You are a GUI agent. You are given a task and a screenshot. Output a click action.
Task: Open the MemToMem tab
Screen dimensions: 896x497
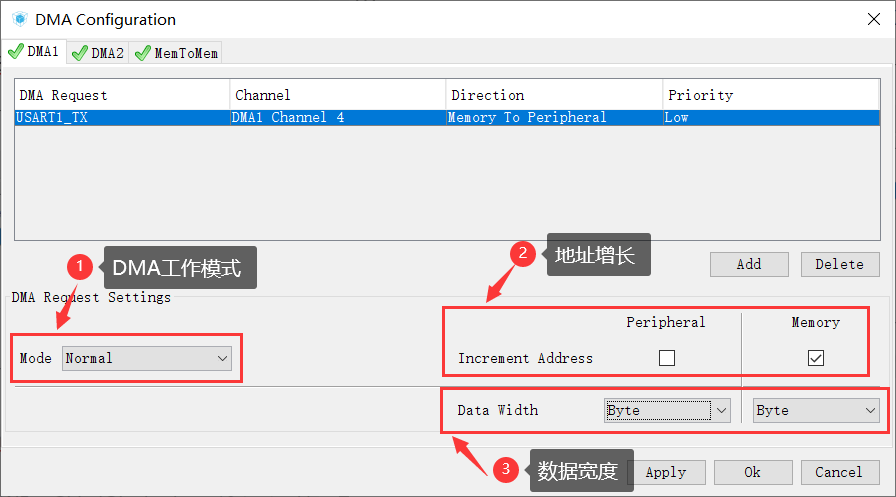point(176,53)
